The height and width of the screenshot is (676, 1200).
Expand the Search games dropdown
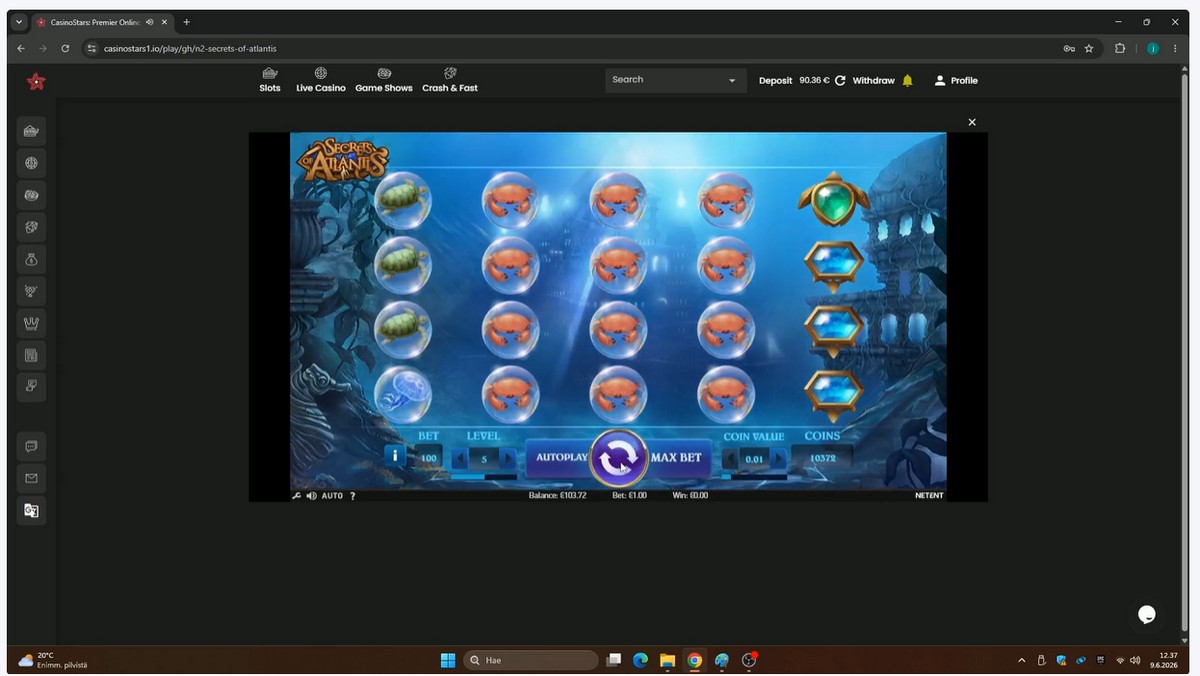pos(732,80)
